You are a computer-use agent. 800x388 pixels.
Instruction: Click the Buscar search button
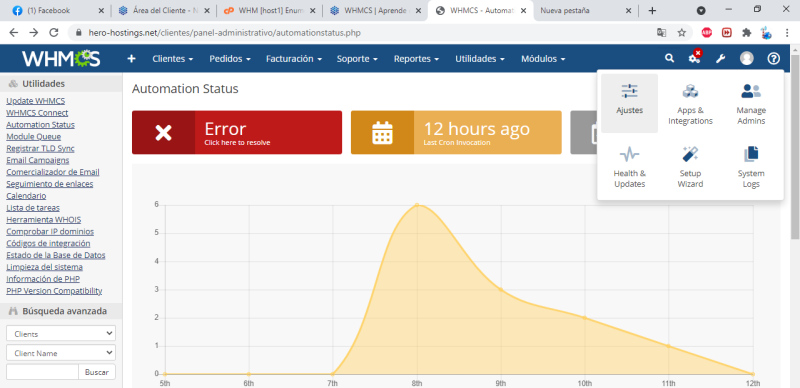[x=97, y=372]
